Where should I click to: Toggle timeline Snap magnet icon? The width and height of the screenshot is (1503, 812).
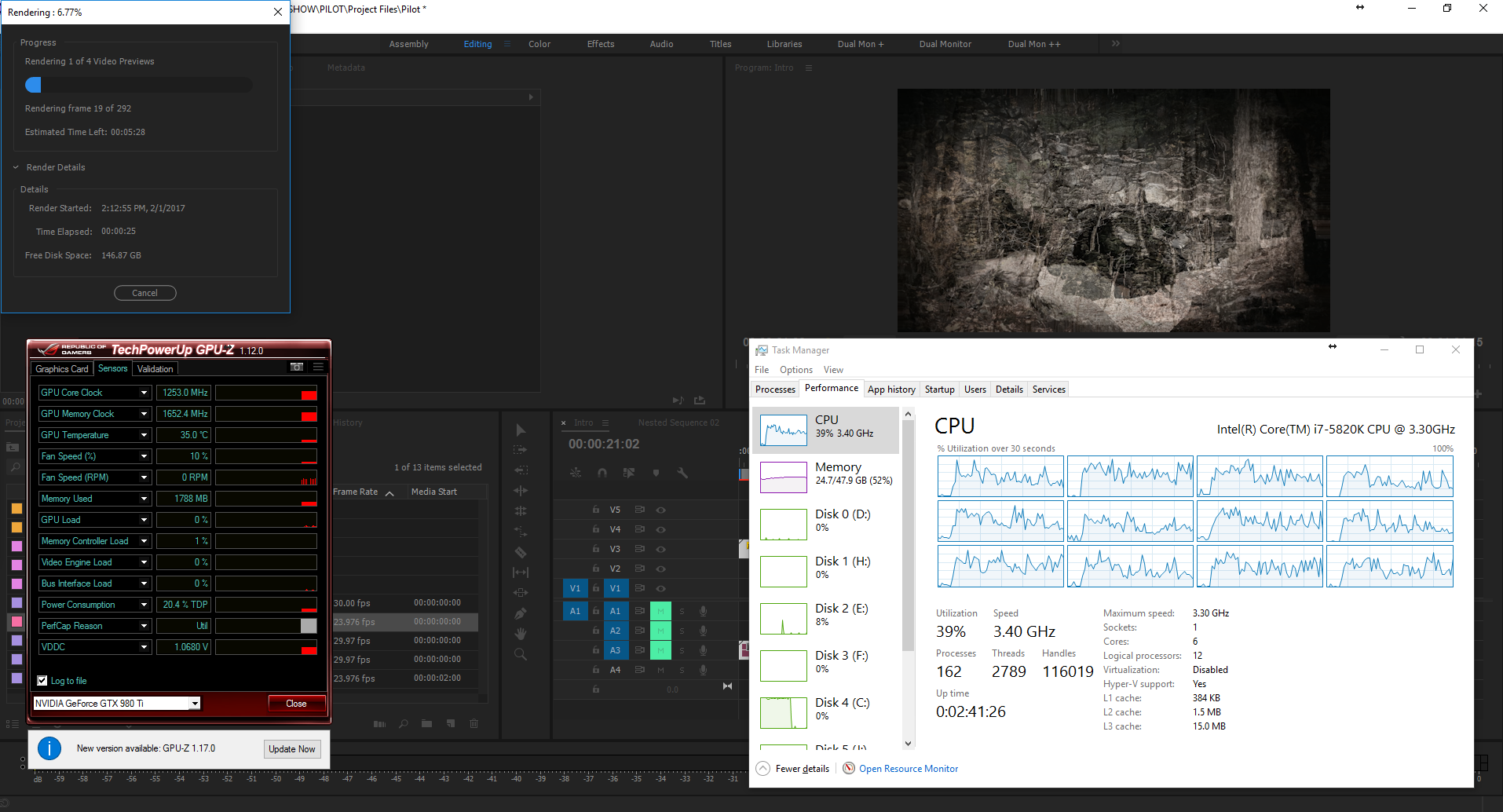click(x=602, y=473)
